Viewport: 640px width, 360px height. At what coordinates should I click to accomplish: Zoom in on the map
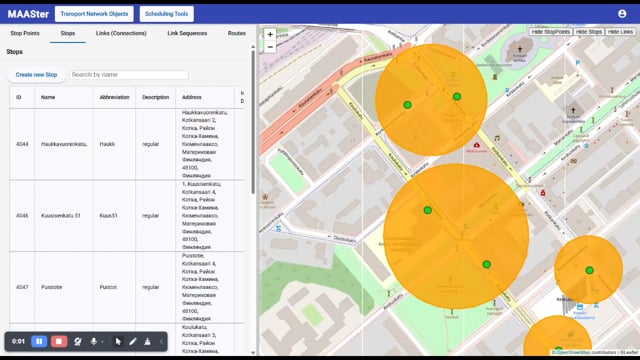pyautogui.click(x=270, y=35)
